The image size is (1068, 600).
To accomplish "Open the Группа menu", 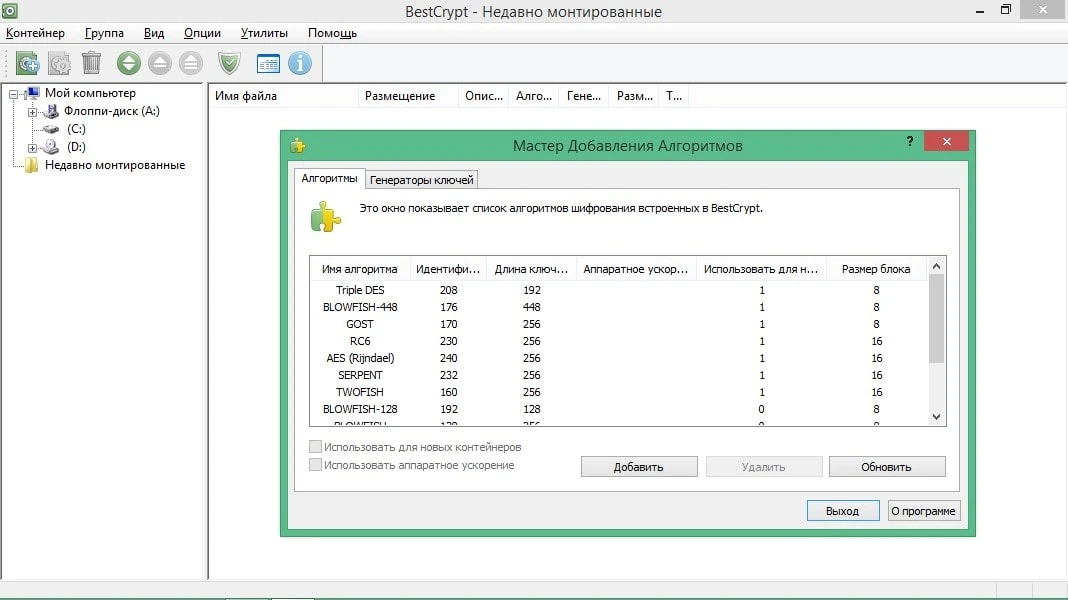I will (x=104, y=33).
